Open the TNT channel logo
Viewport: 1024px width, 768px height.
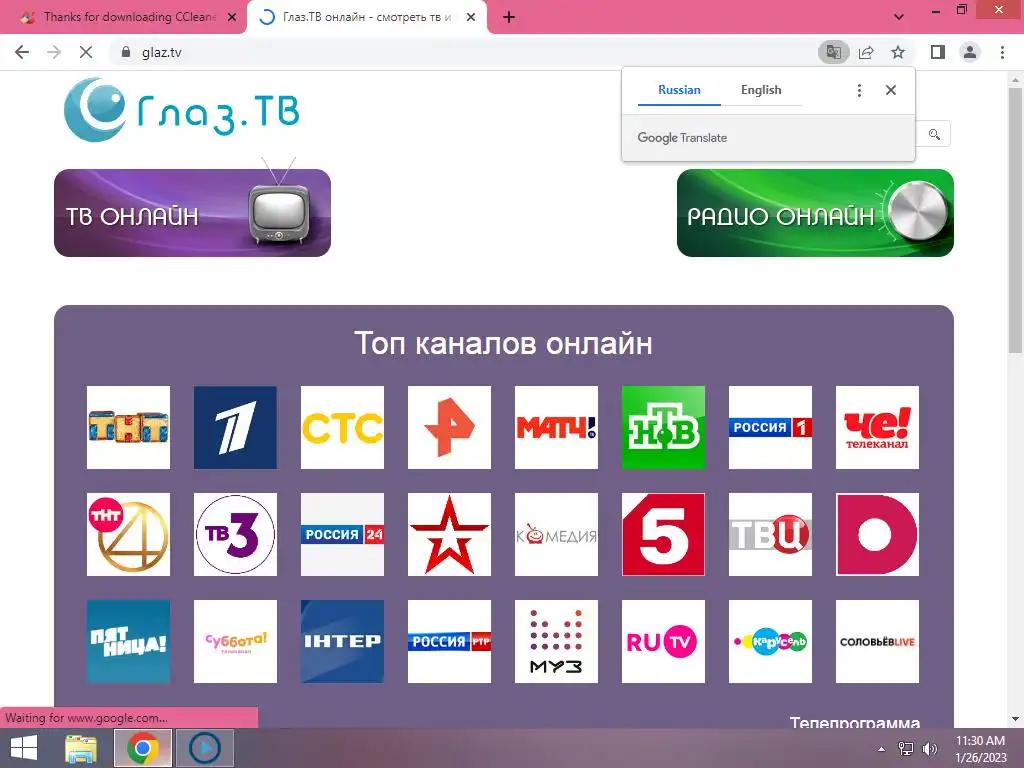[128, 427]
